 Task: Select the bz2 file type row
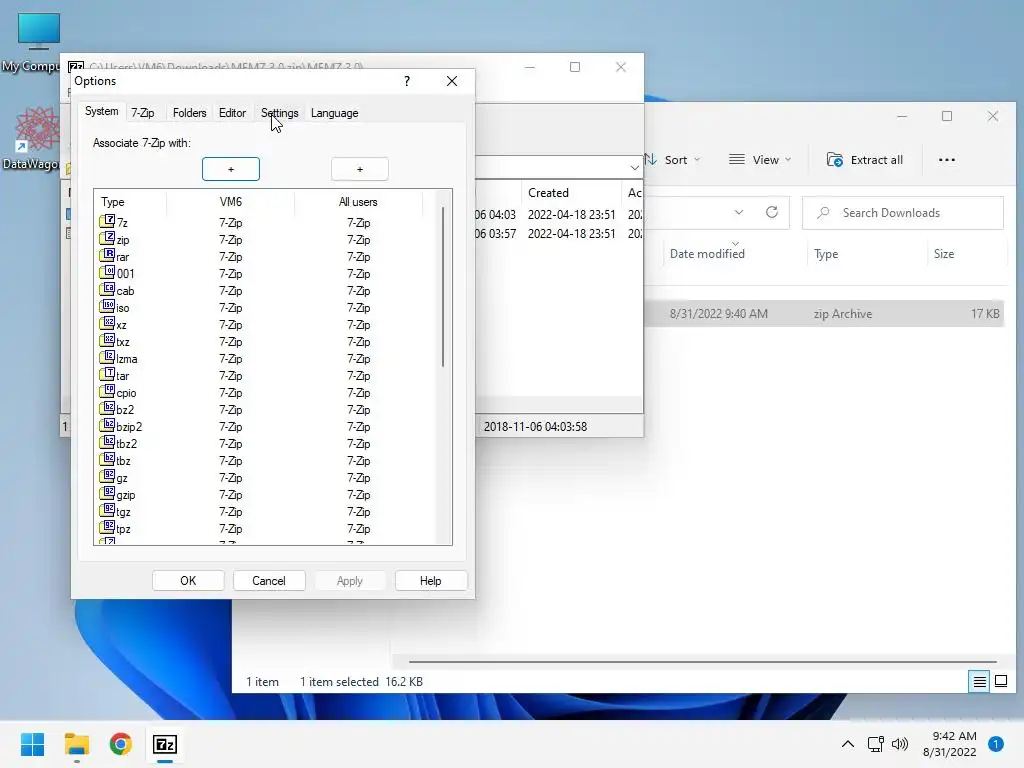[x=266, y=409]
